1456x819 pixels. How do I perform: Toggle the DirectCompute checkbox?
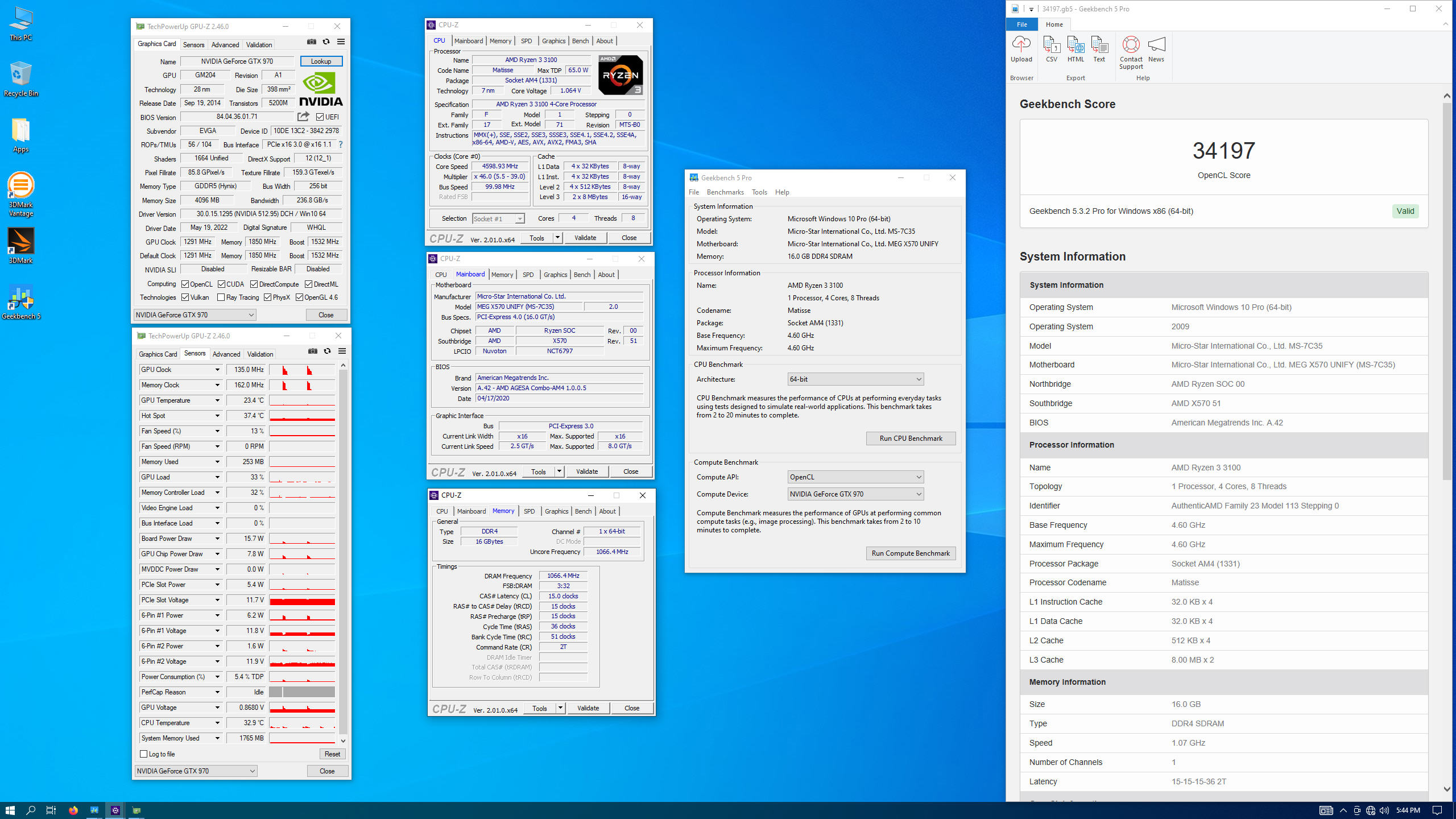254,284
